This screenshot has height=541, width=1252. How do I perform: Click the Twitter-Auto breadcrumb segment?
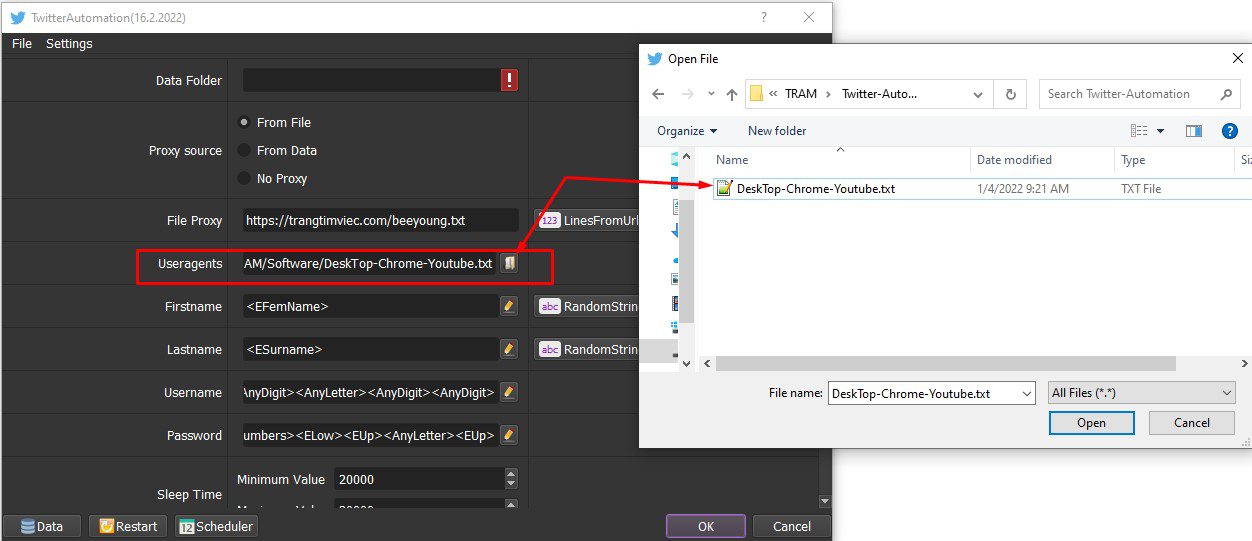click(880, 94)
